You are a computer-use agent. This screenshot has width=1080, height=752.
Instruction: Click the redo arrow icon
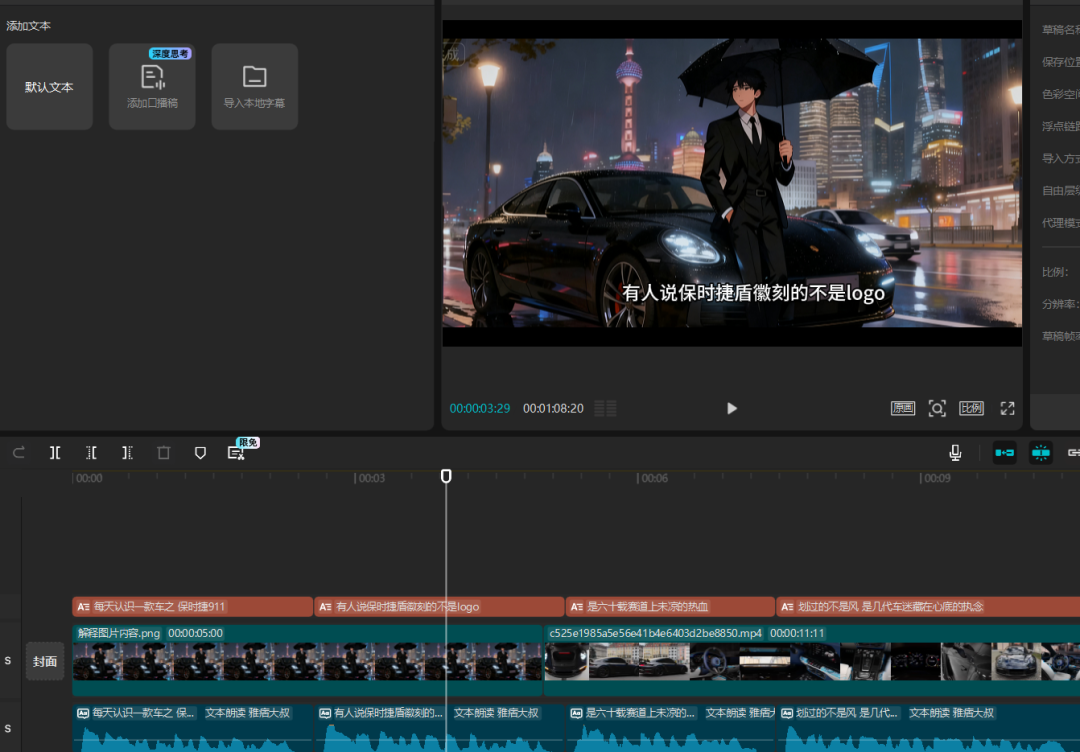19,453
